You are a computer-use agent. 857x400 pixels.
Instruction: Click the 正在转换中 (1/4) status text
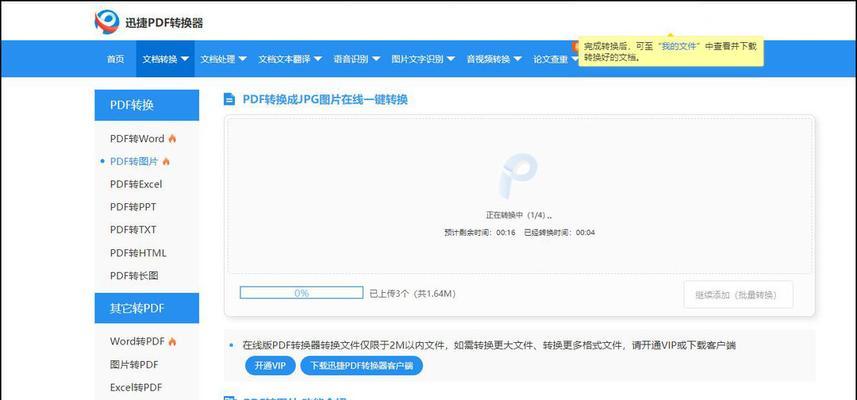tap(519, 215)
